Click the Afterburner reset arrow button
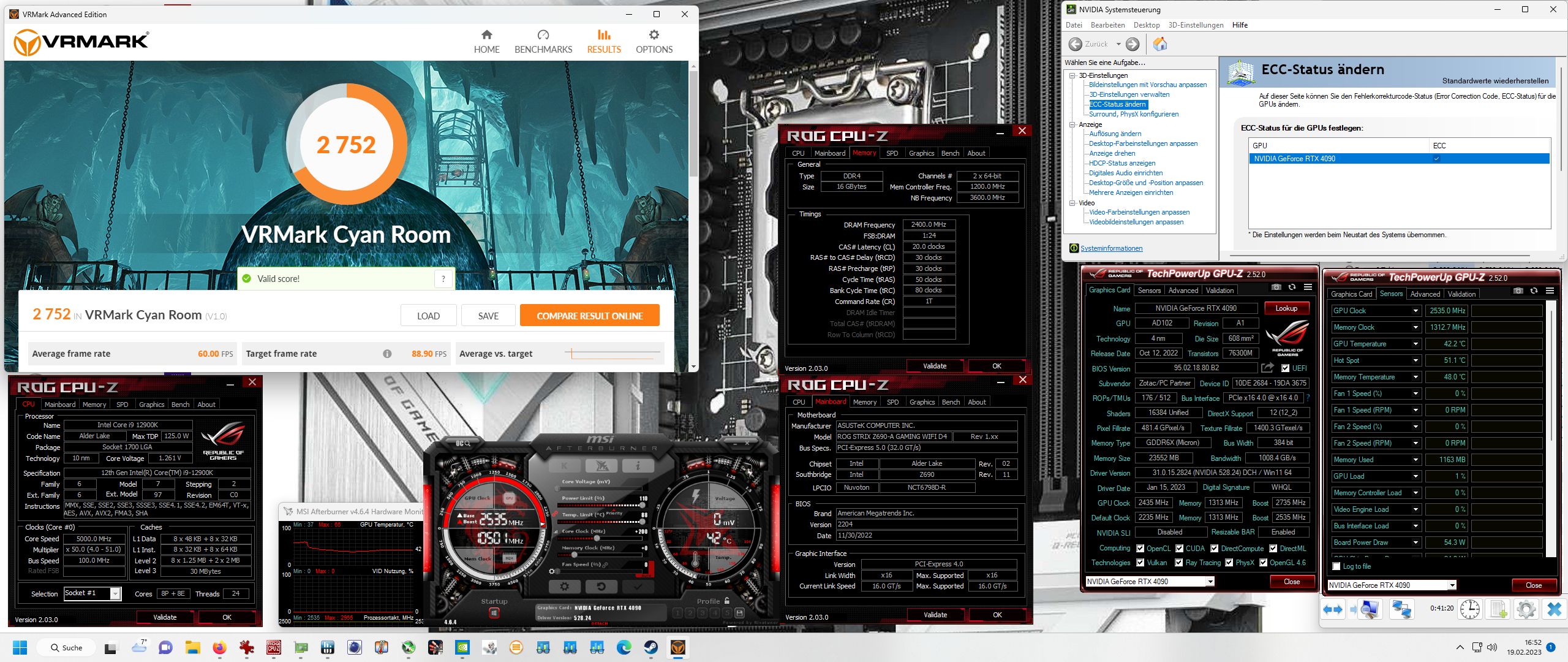The image size is (1568, 662). click(601, 587)
